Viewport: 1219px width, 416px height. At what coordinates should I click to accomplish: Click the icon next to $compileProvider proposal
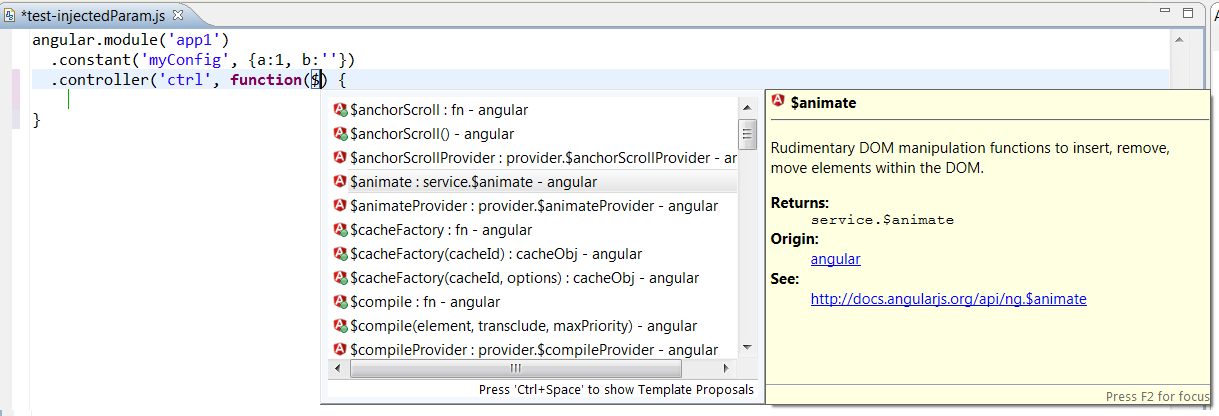pos(340,350)
